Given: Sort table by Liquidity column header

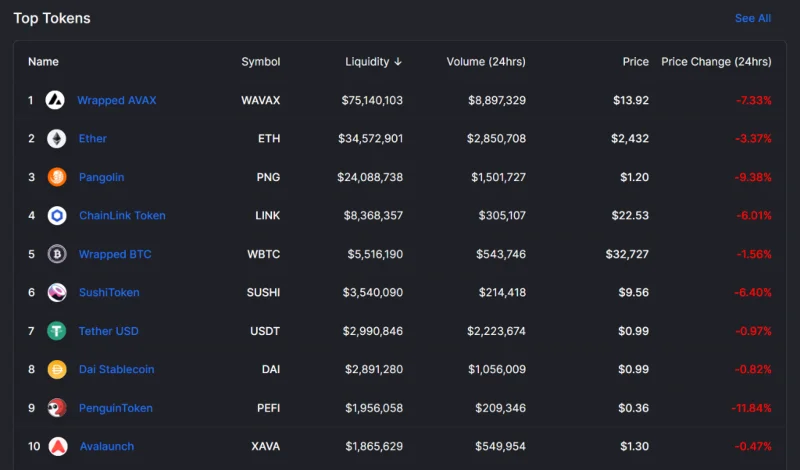Looking at the screenshot, I should [x=367, y=62].
